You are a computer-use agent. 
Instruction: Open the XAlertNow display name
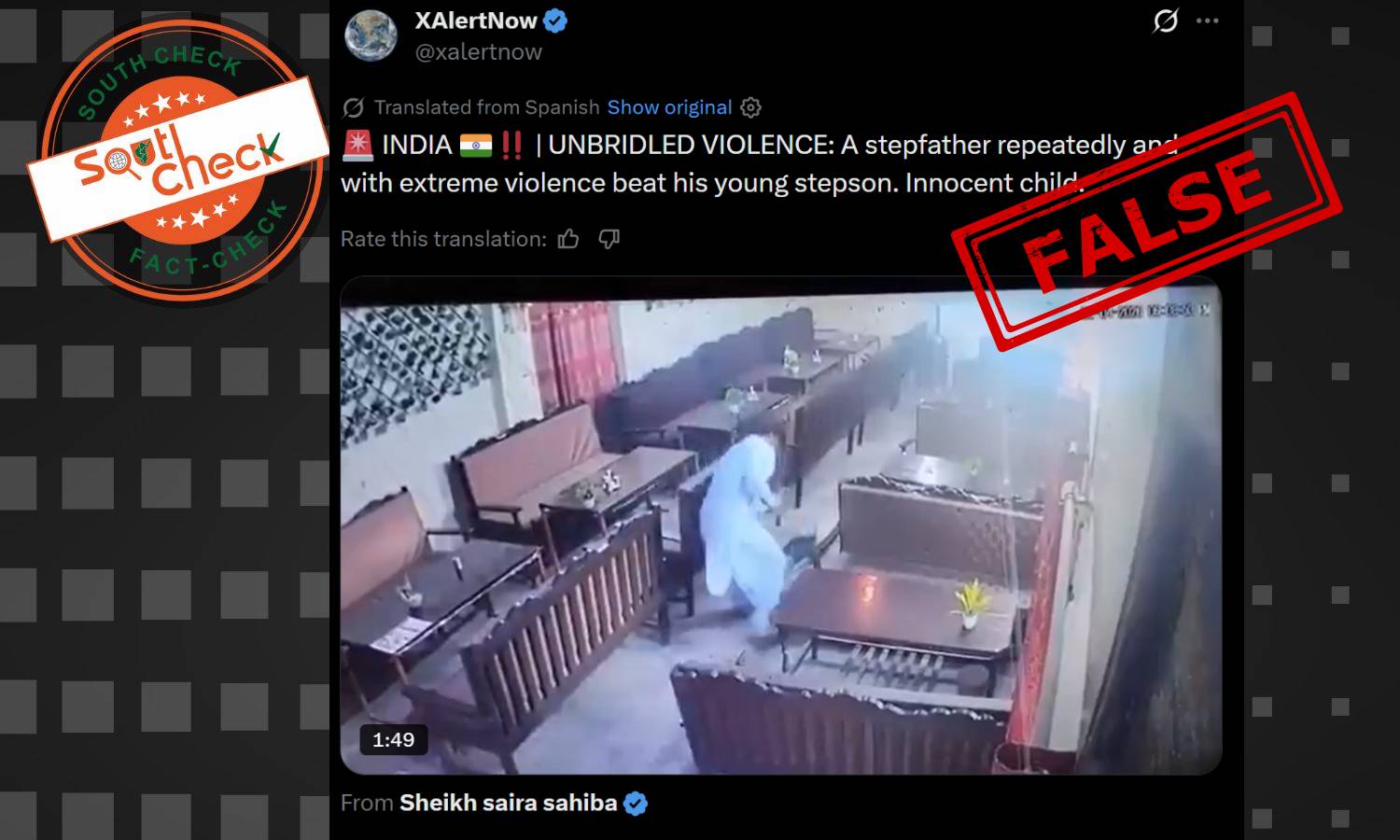(476, 21)
